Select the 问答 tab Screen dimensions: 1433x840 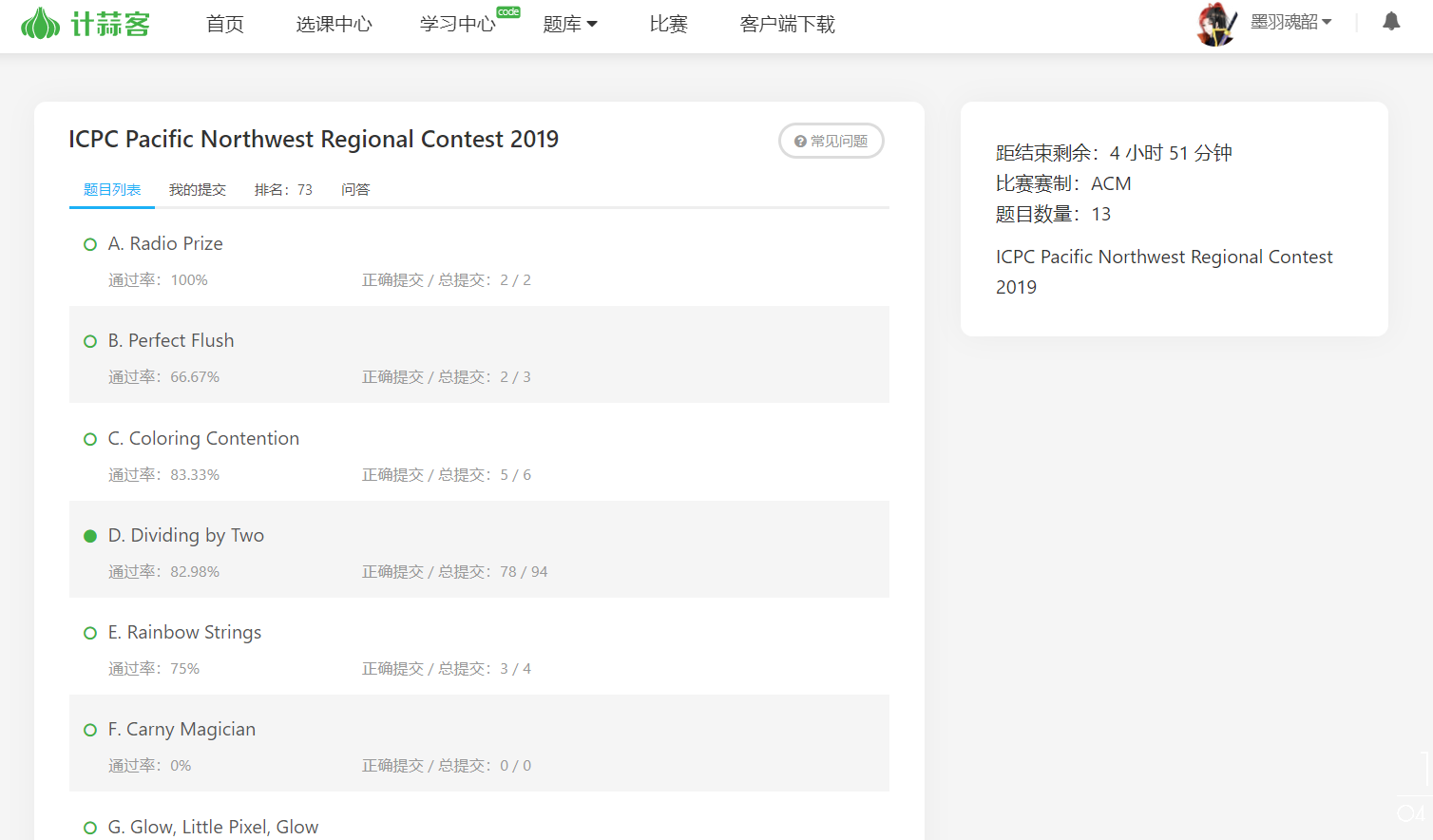coord(355,190)
